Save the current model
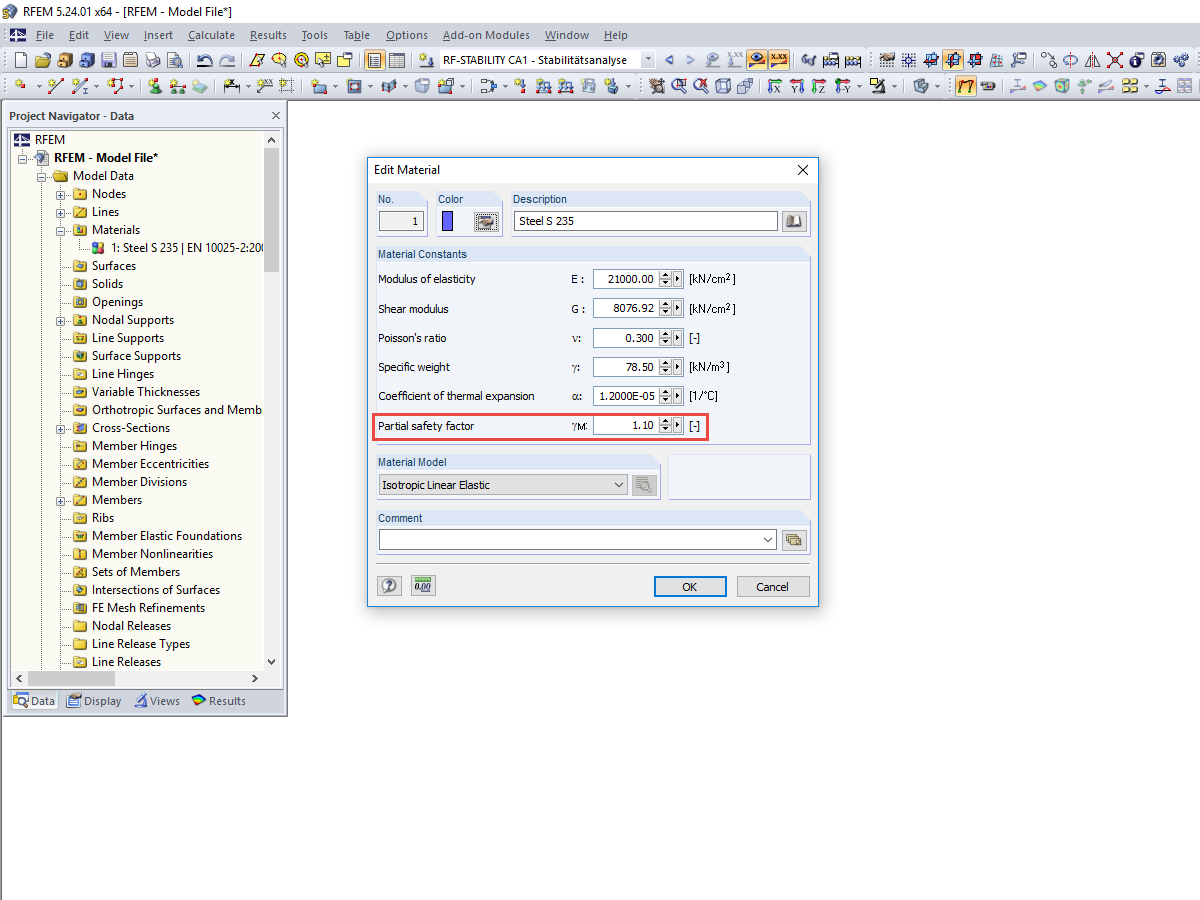 [x=108, y=60]
